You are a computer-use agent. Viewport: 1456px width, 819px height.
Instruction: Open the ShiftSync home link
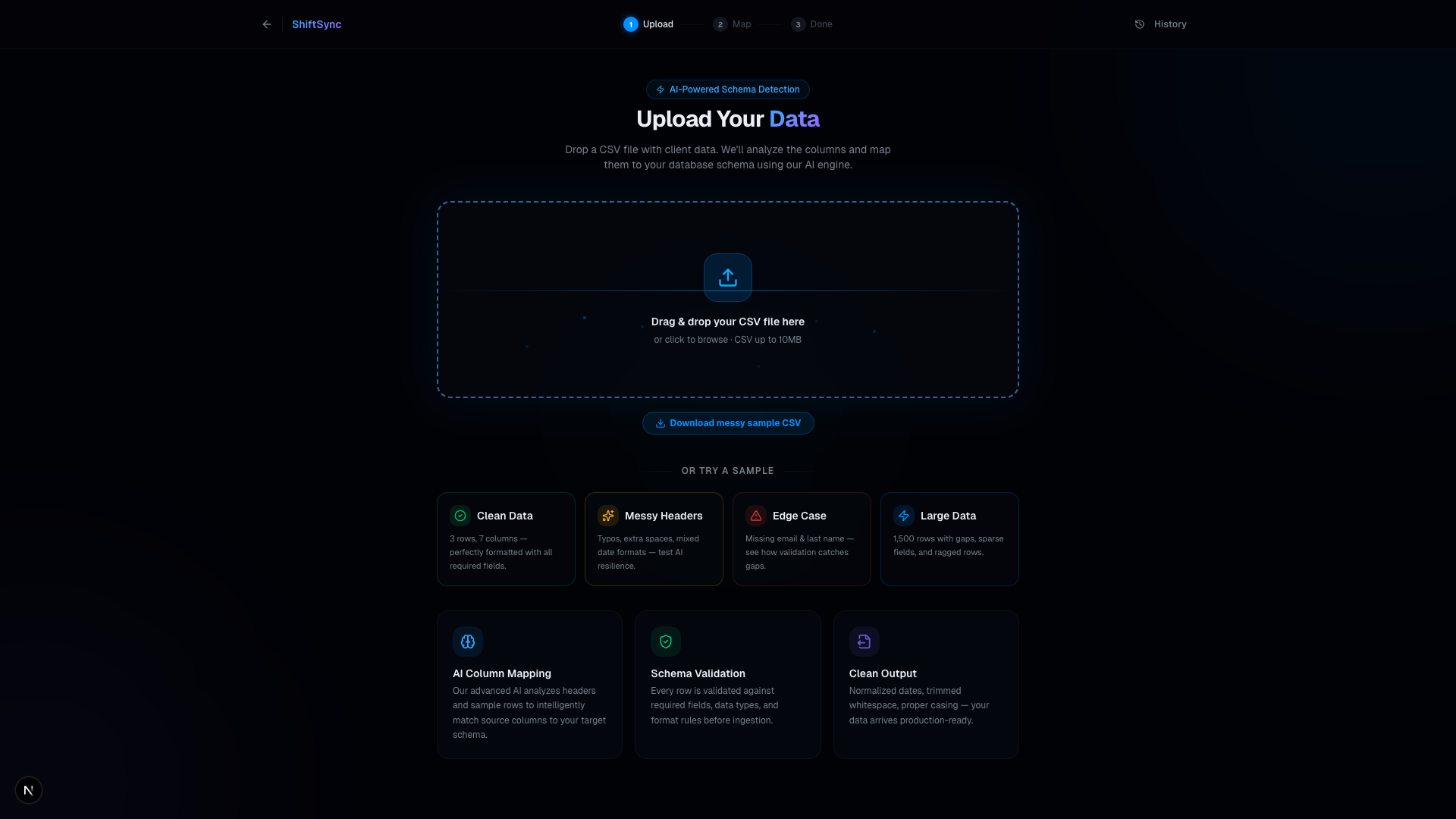pos(316,24)
